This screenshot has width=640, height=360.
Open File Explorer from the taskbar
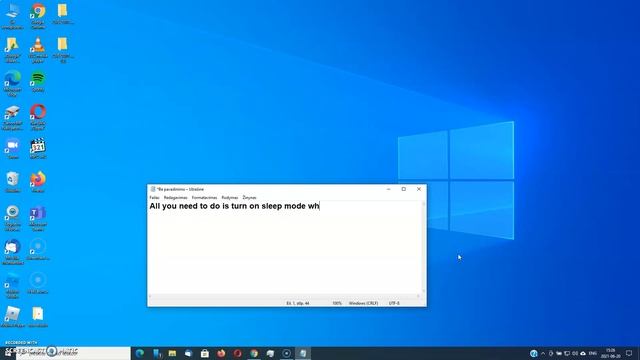[172, 353]
